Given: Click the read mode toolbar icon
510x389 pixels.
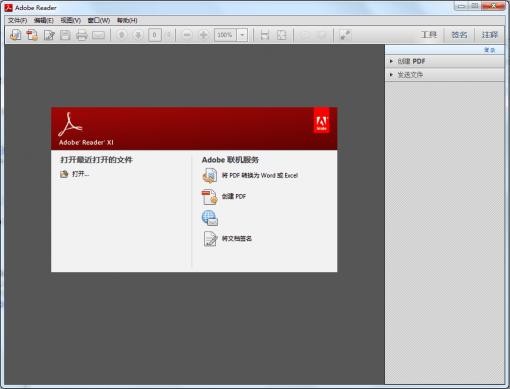Looking at the screenshot, I should point(345,35).
